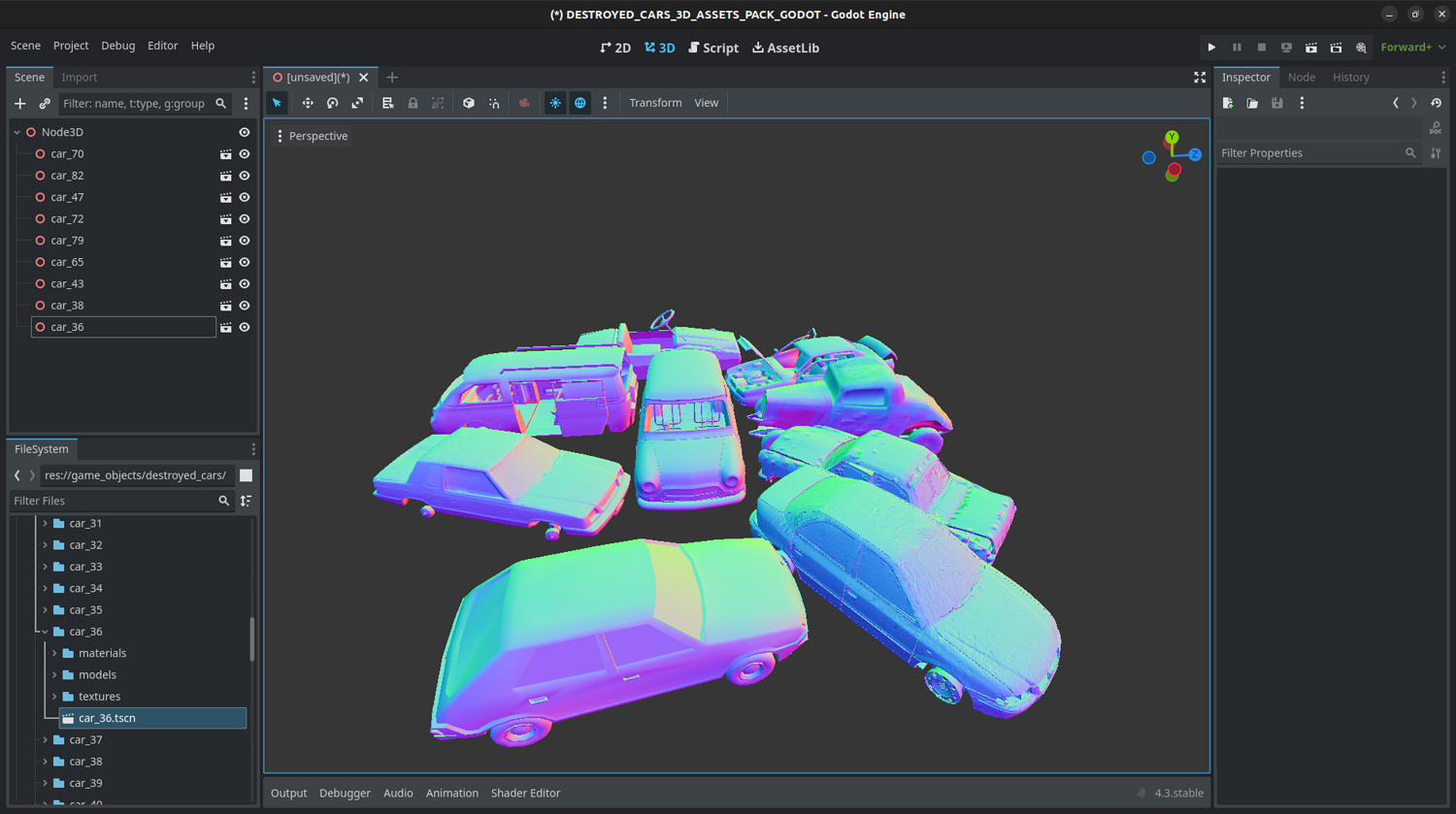Expand the textures folder
1456x814 pixels.
[x=54, y=697]
